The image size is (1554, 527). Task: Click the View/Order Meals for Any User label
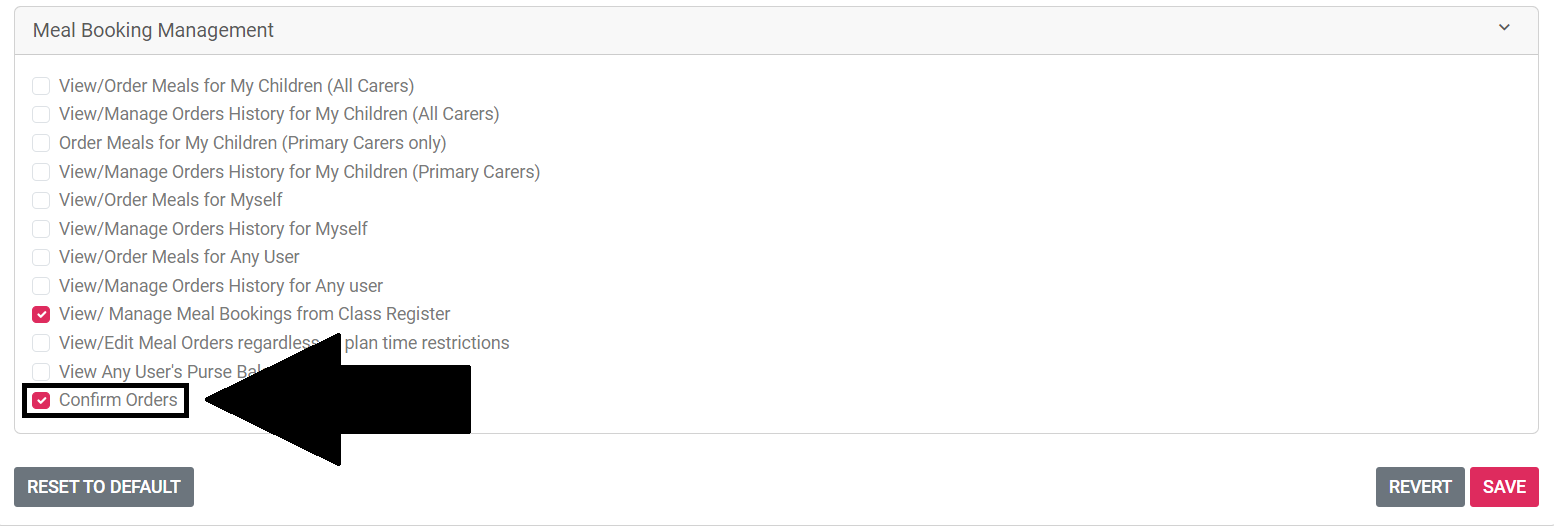179,257
